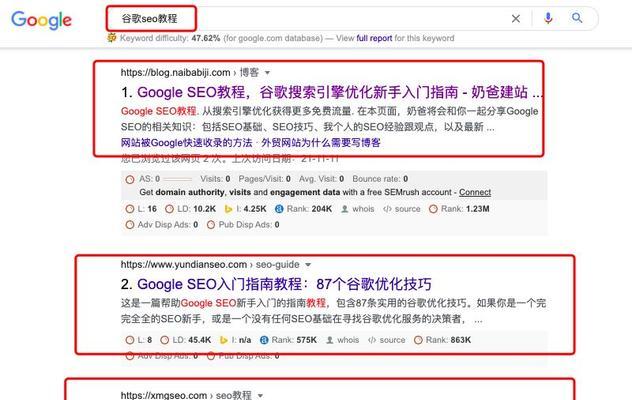The image size is (632, 400).
Task: Click the Google logo
Action: tap(41, 20)
